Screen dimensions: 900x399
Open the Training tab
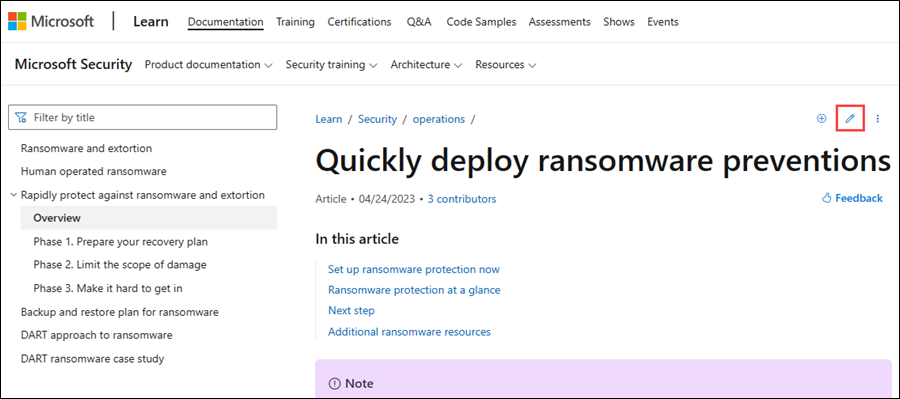pos(296,22)
